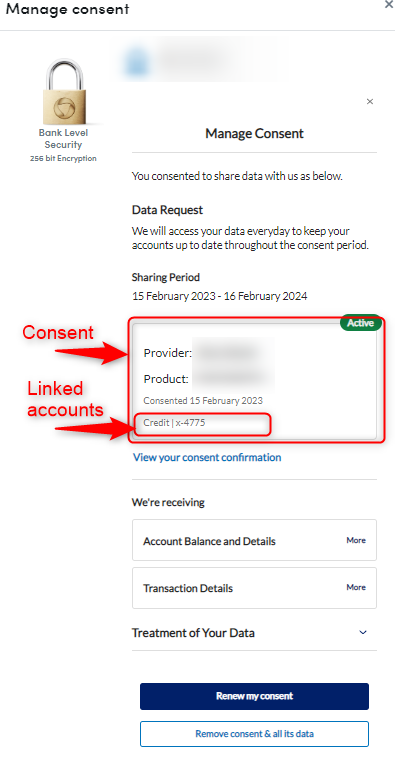Image resolution: width=395 pixels, height=757 pixels.
Task: Expand Treatment of Your Data chevron
Action: point(363,632)
